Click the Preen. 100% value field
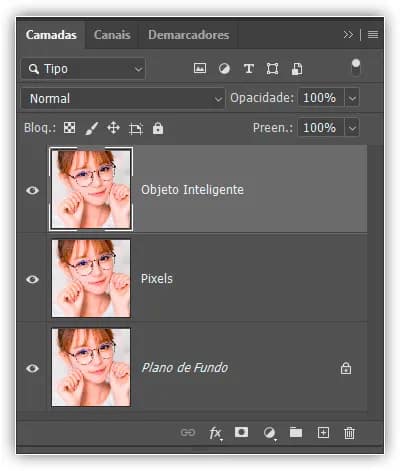Screen dimensions: 400x471 (321, 128)
